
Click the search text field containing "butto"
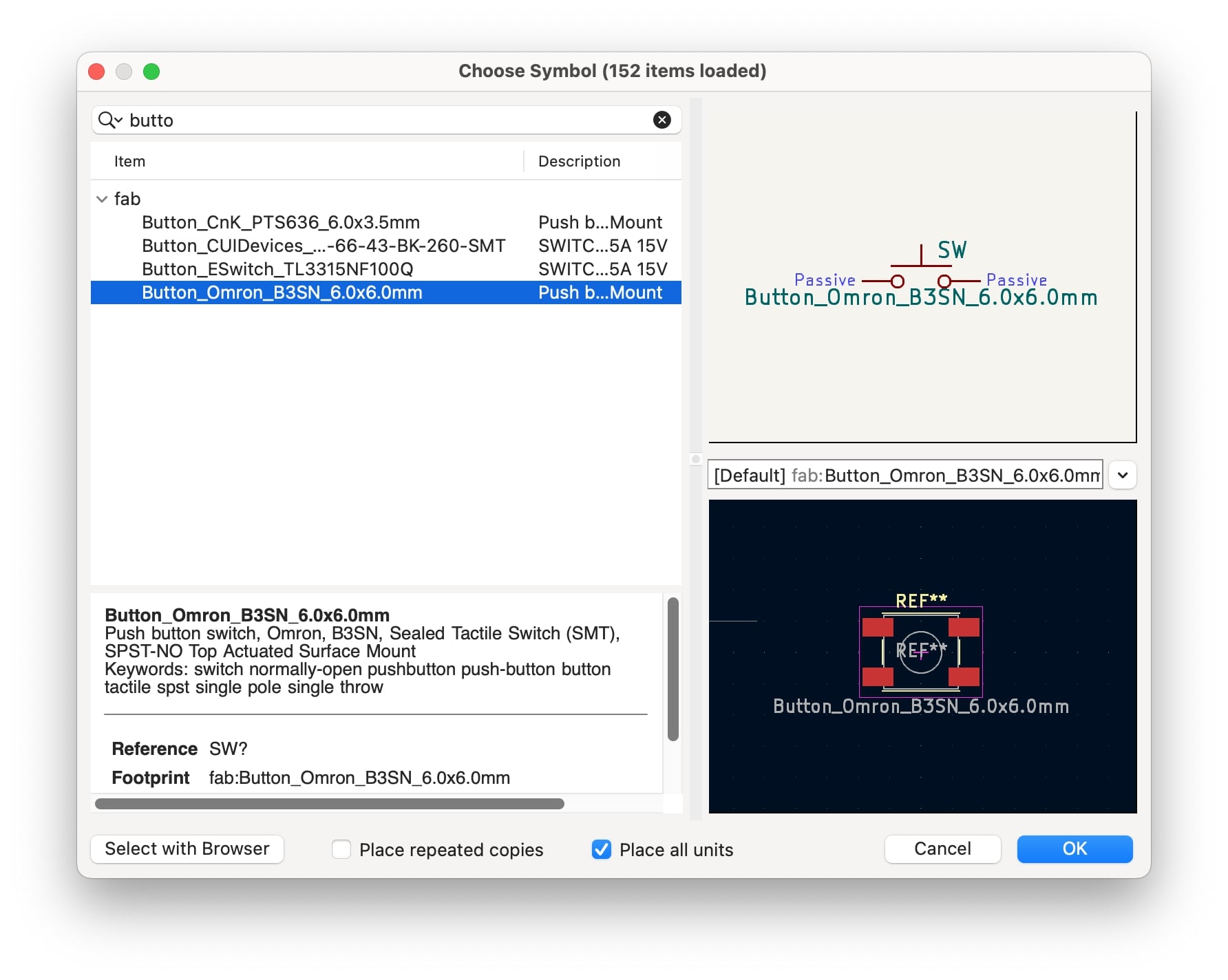coord(386,120)
